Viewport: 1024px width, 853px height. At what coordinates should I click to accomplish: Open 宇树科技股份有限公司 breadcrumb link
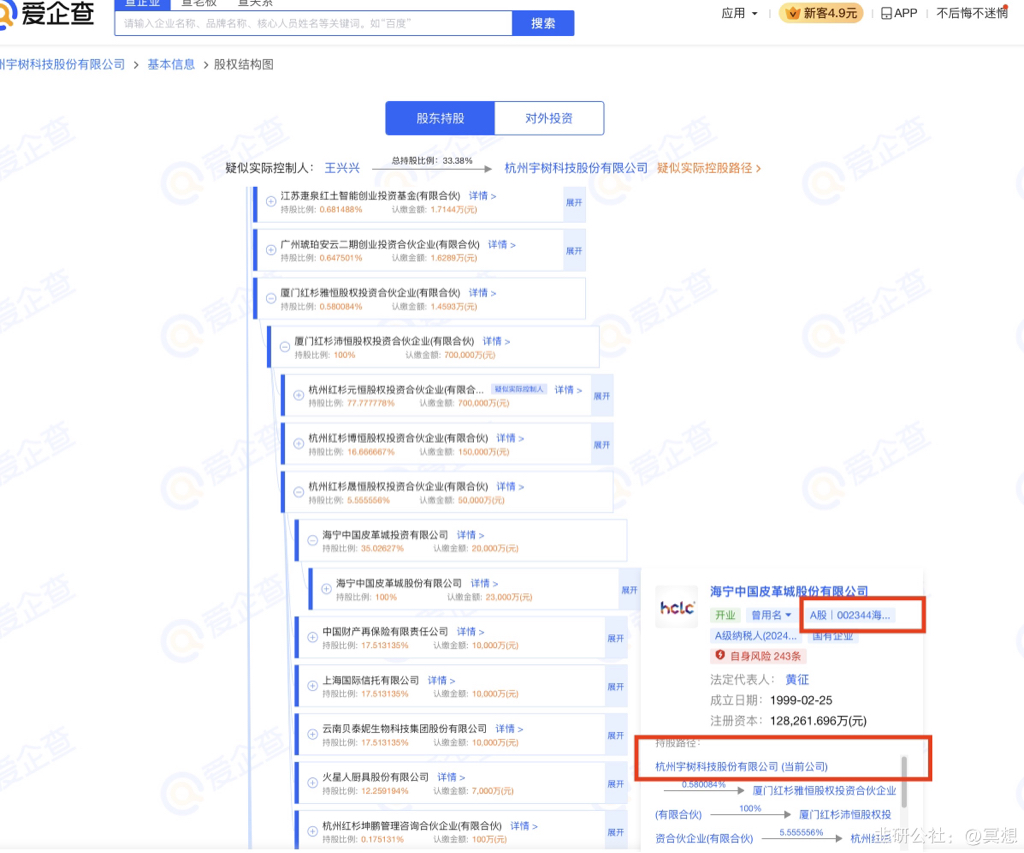[63, 64]
